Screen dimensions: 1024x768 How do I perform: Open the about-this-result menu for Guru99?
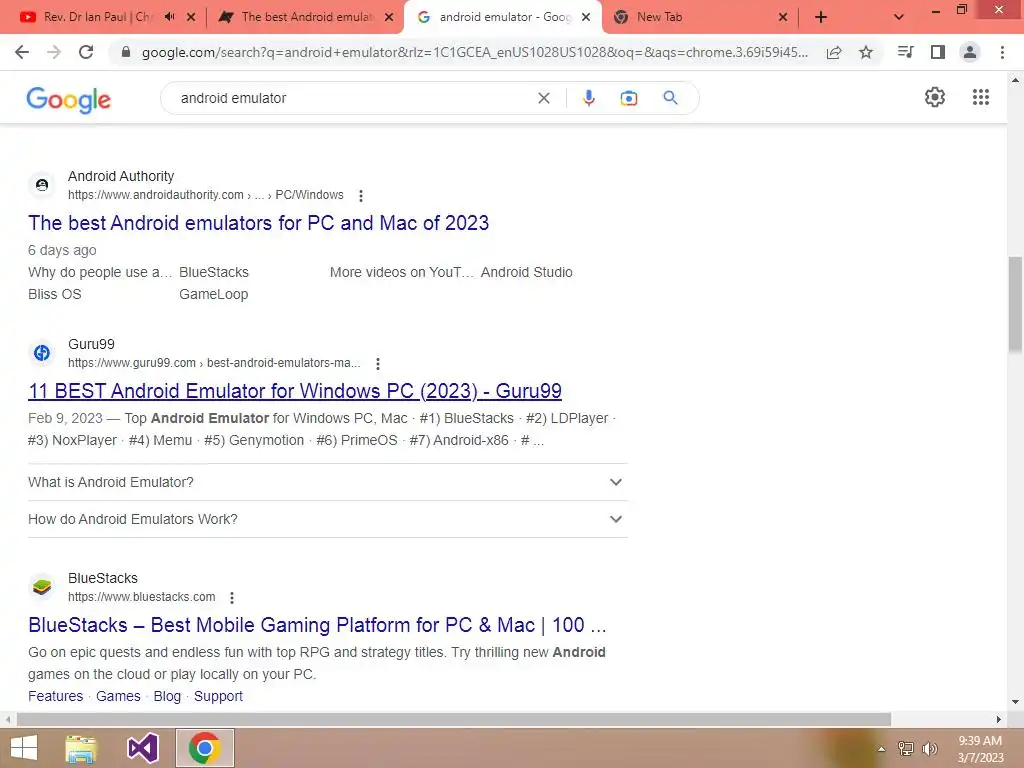tap(377, 363)
